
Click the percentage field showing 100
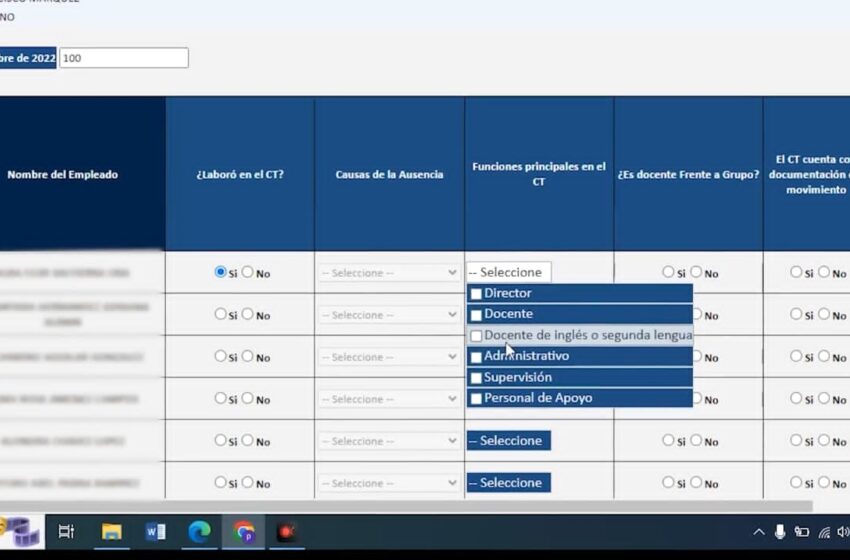tap(124, 58)
